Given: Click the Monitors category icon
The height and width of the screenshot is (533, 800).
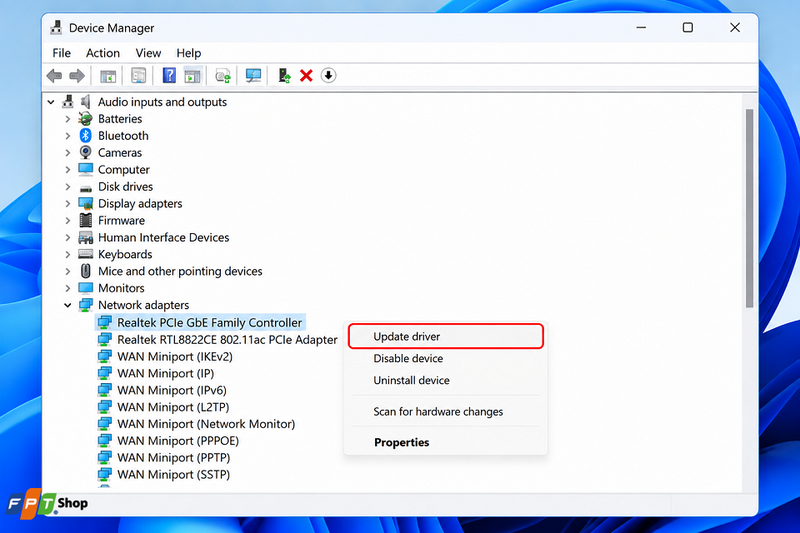Looking at the screenshot, I should coord(85,288).
